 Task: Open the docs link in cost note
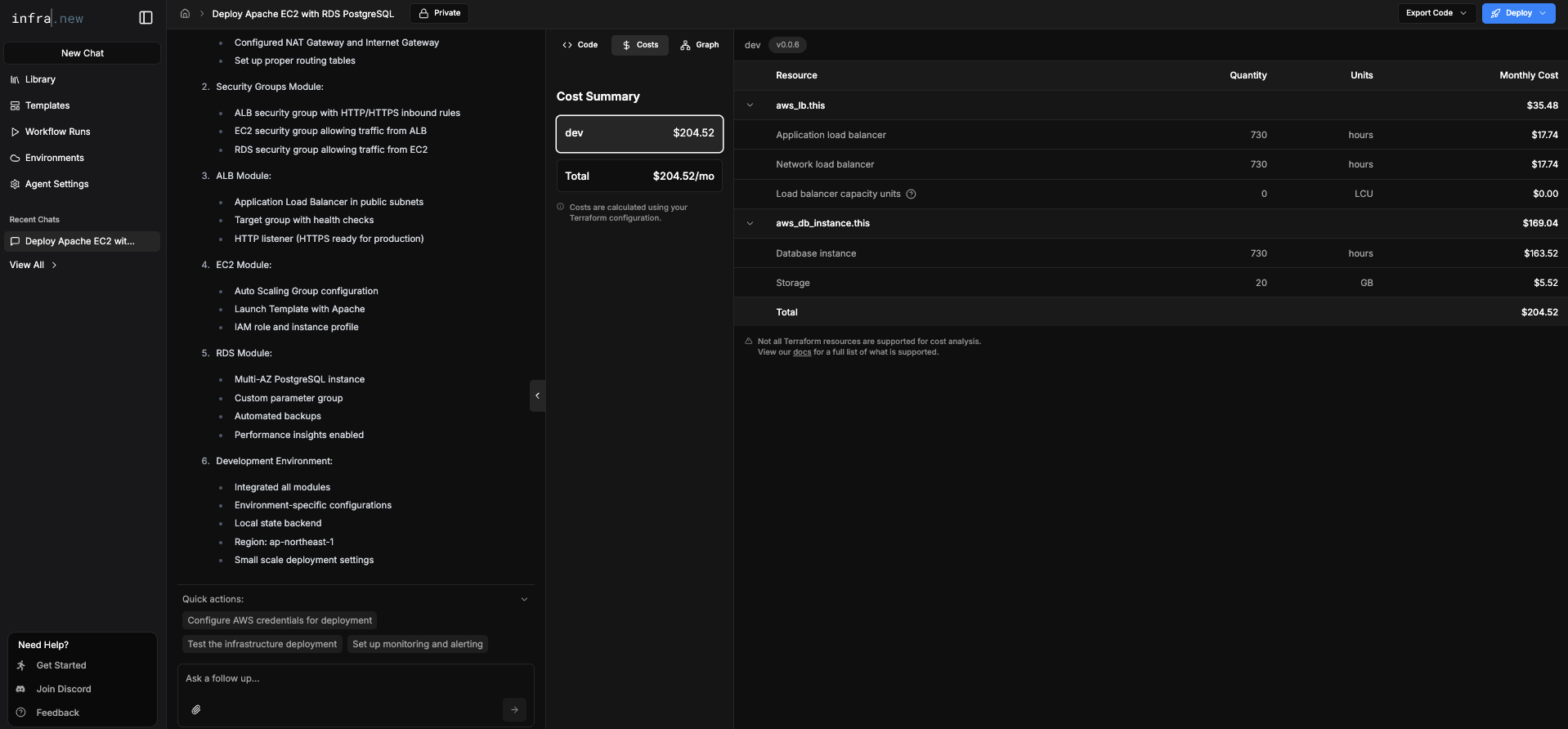[802, 352]
